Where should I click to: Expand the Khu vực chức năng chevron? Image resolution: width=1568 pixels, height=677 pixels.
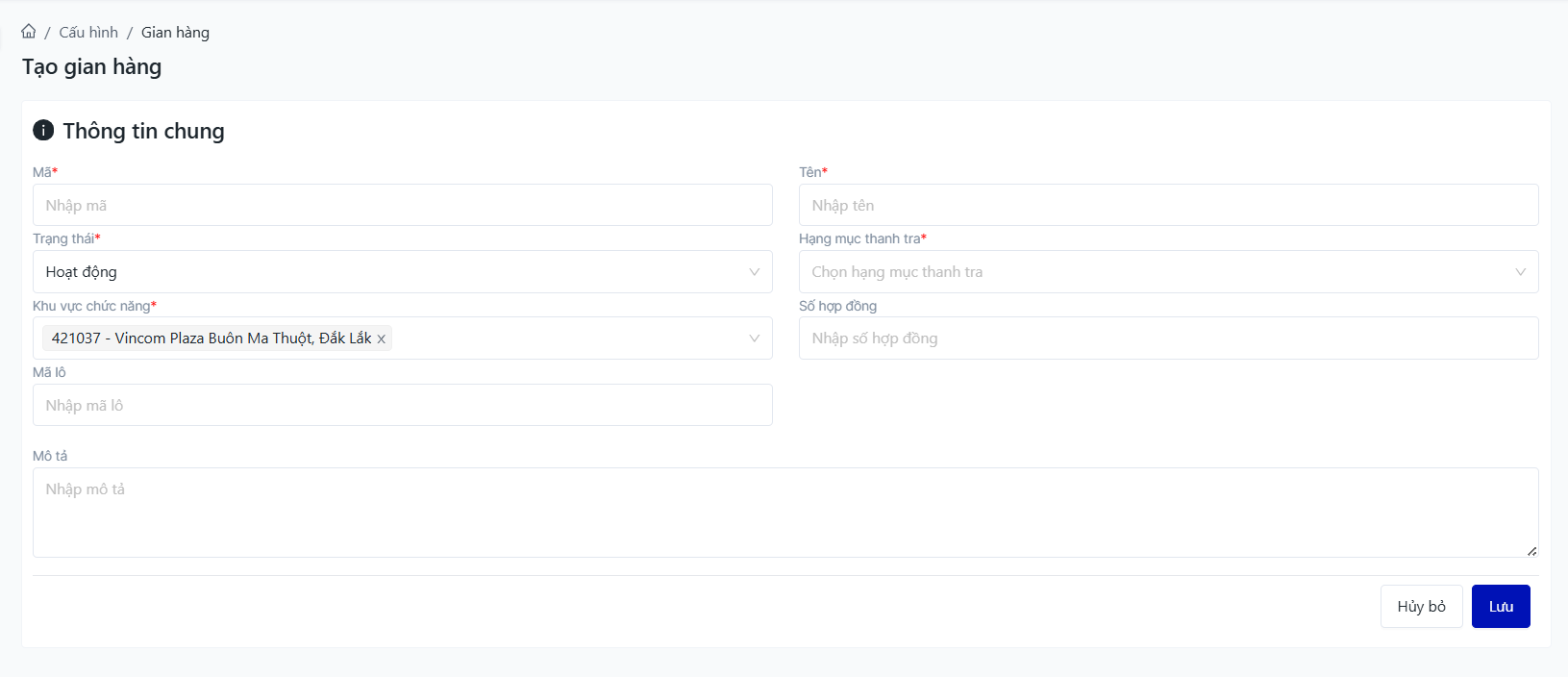pos(755,338)
